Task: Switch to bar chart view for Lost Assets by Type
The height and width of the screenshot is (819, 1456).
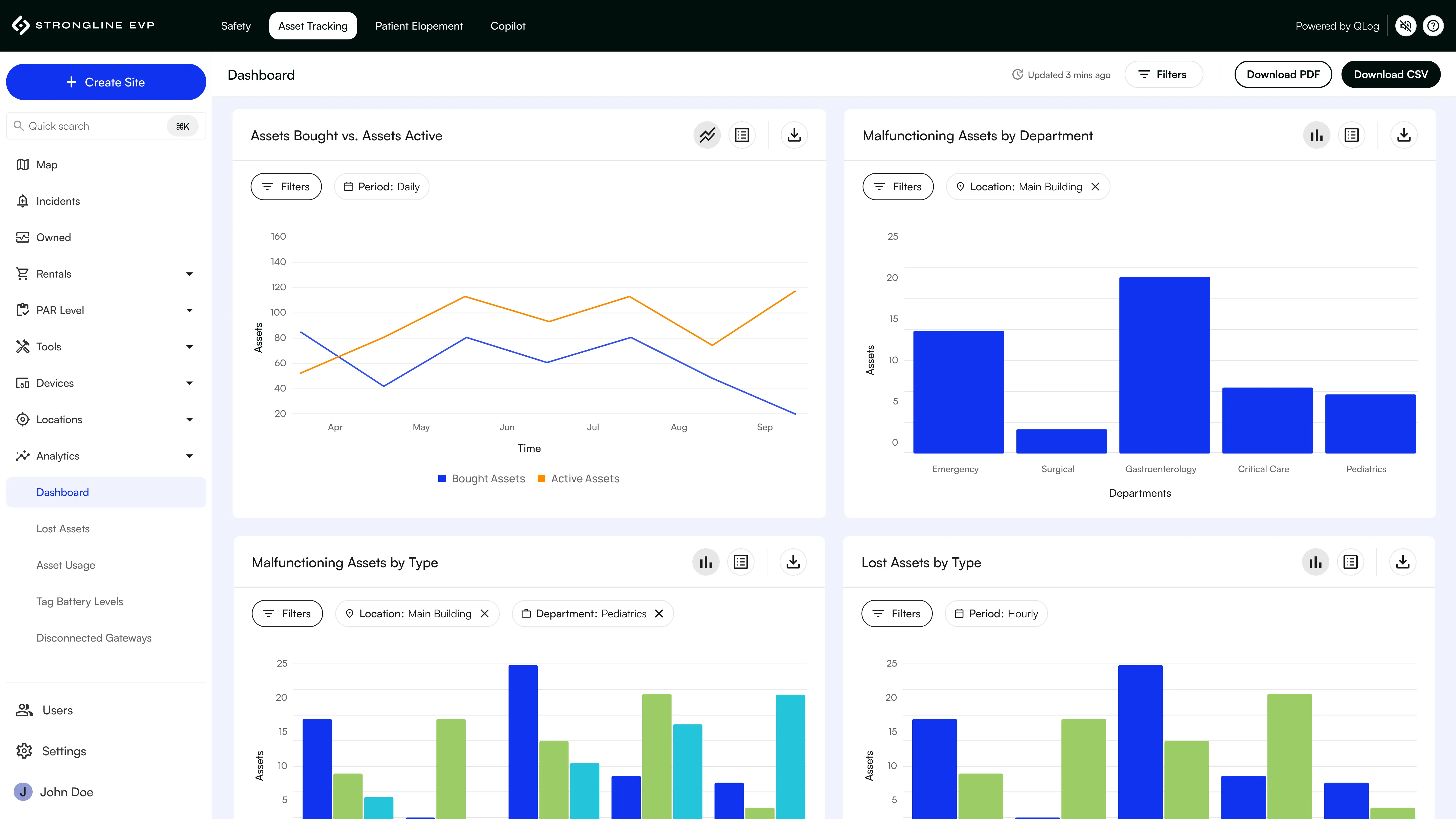Action: coord(1315,562)
